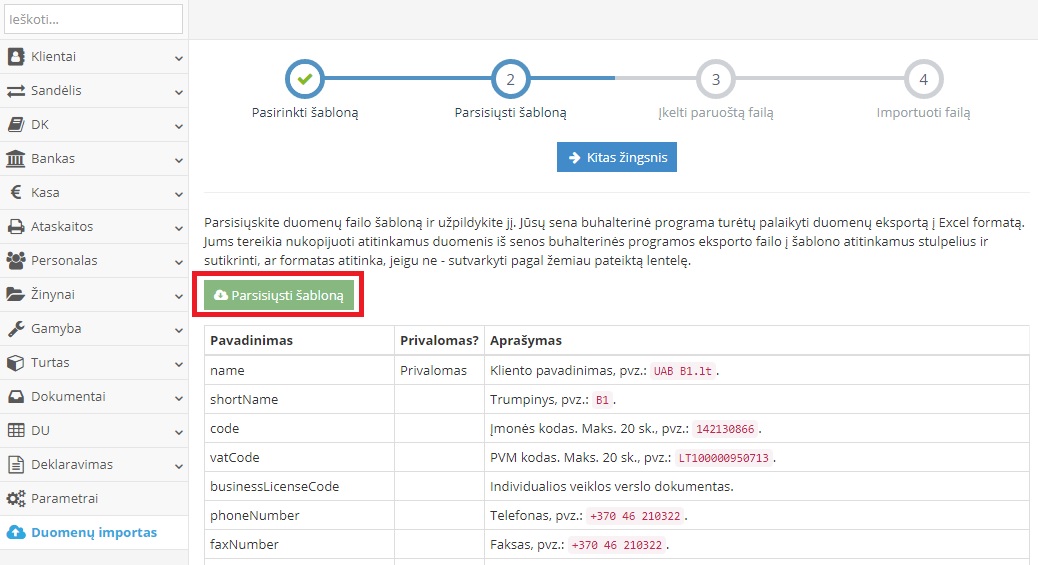Image resolution: width=1038 pixels, height=565 pixels.
Task: Download template with Parsisiųsti šabloną button
Action: click(x=279, y=296)
